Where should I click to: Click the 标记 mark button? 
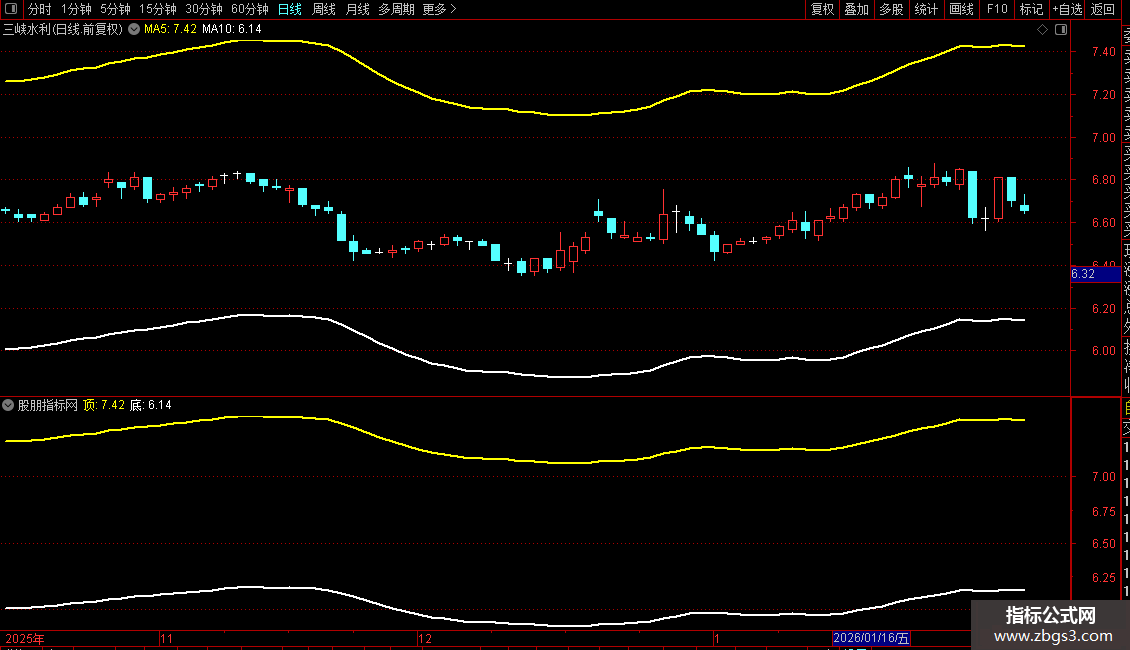pos(1031,9)
